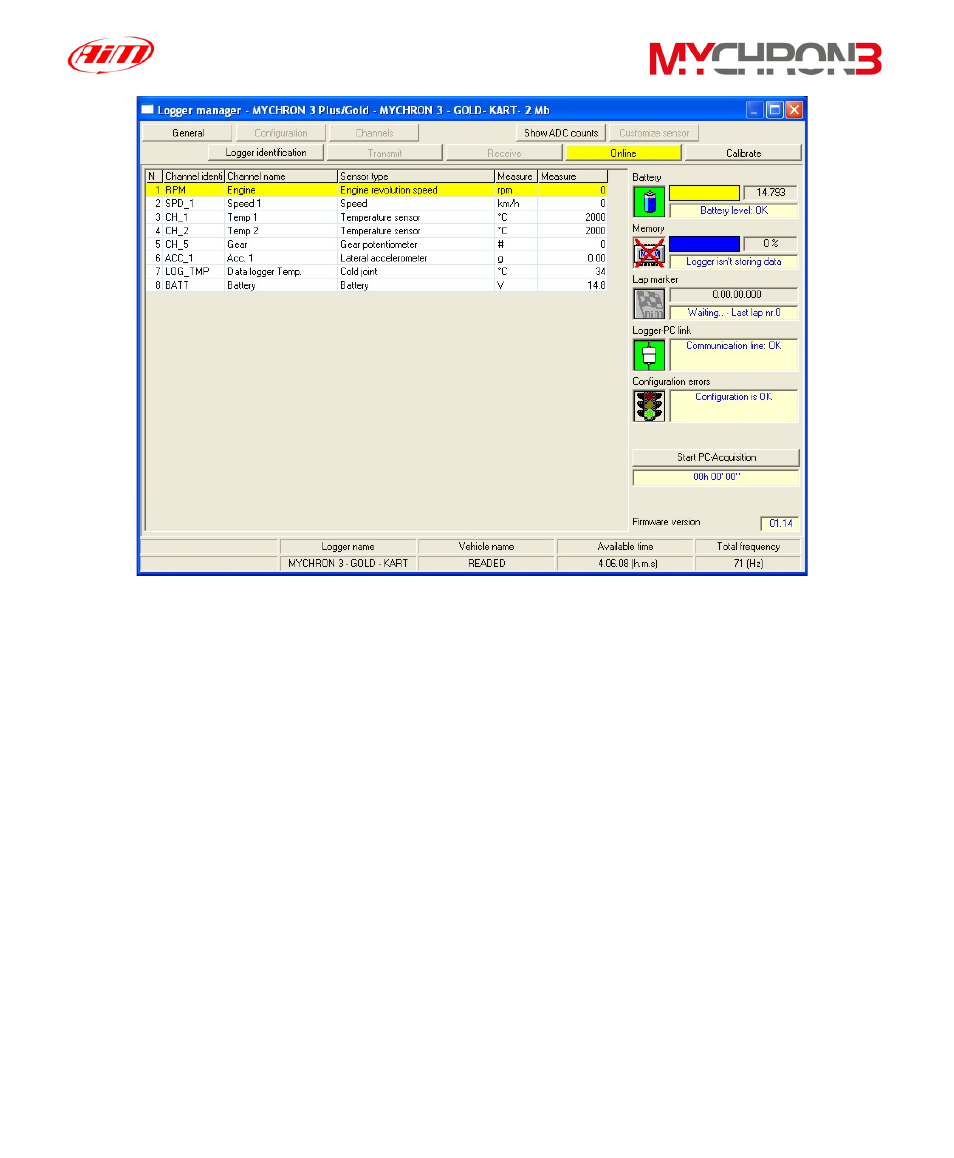Select the CH_1 channel row
Screen dimensions: 954x1158
pos(377,217)
